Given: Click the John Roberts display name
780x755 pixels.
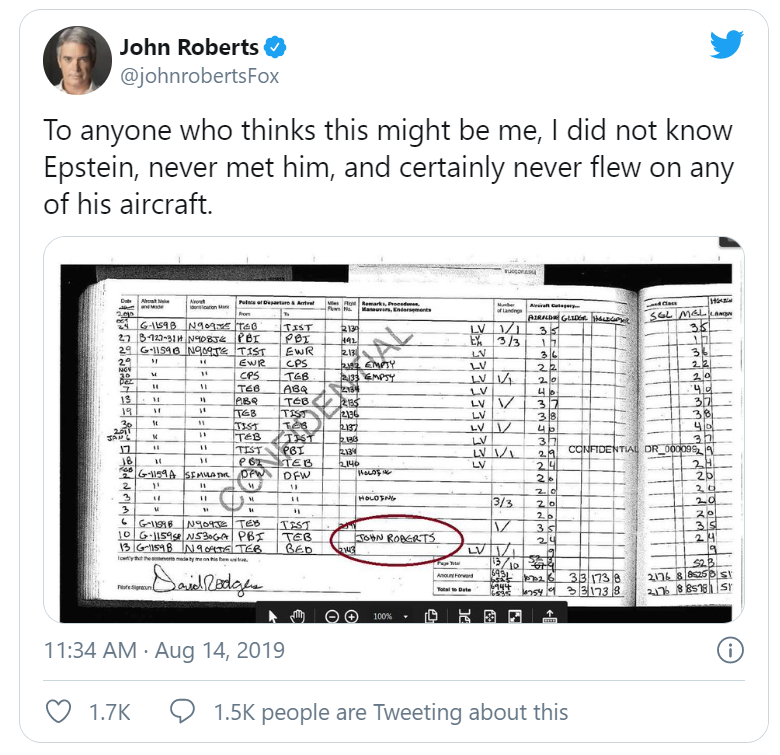Looking at the screenshot, I should point(189,47).
